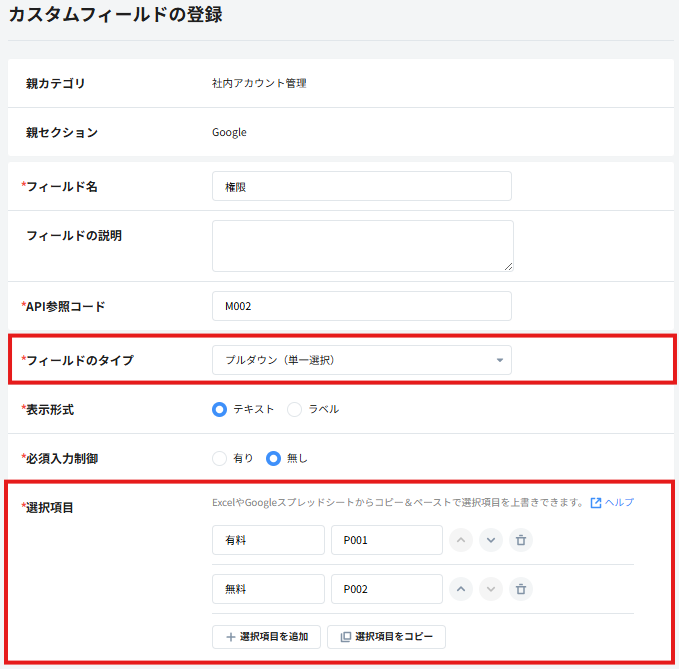This screenshot has width=679, height=669.
Task: Select the ラベル display format
Action: pos(294,409)
